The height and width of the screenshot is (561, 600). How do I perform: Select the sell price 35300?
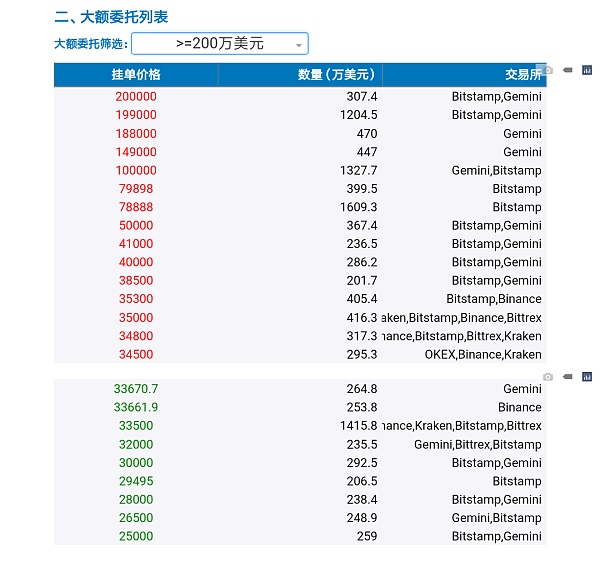pyautogui.click(x=136, y=299)
